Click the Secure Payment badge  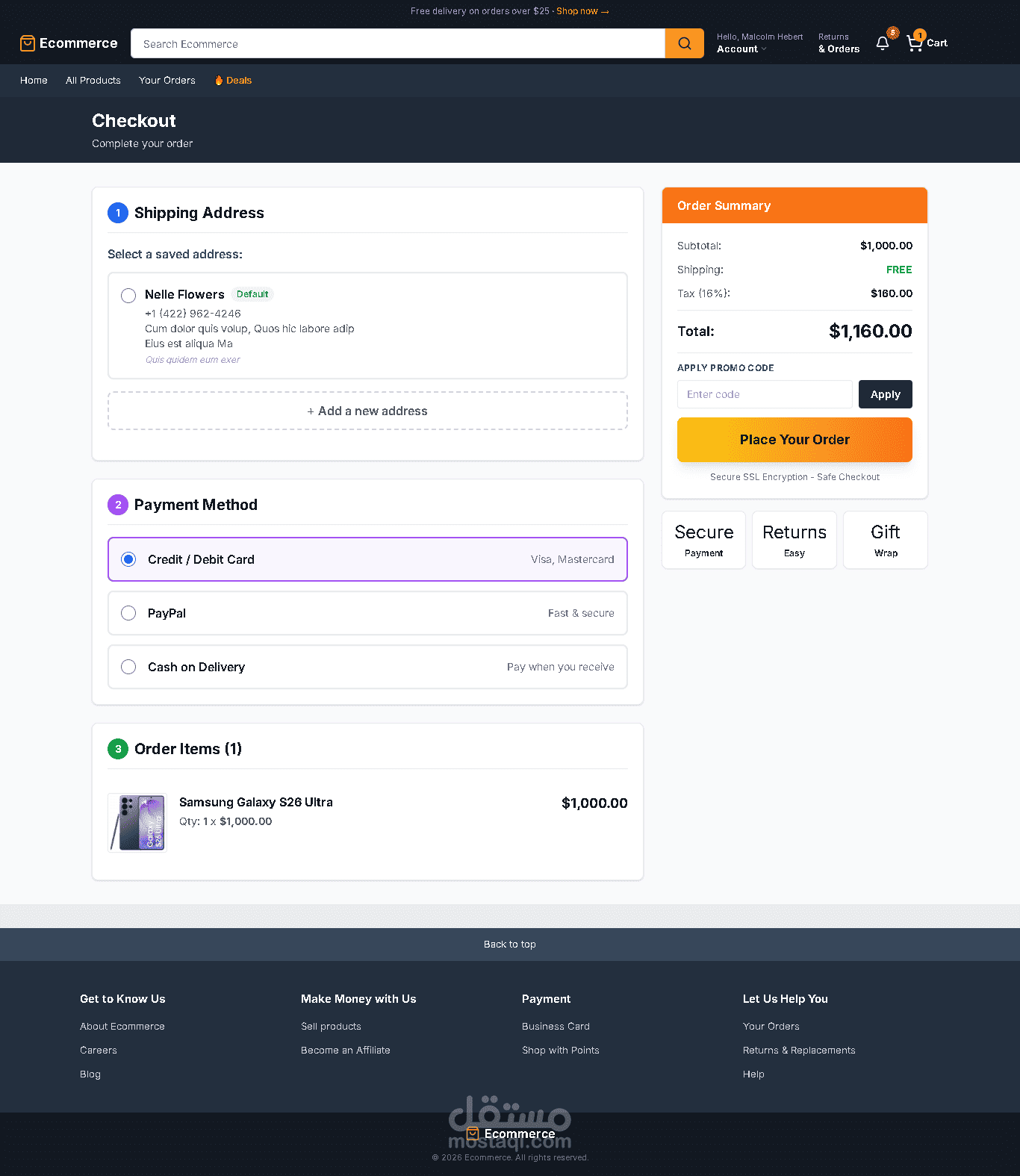[x=703, y=540]
